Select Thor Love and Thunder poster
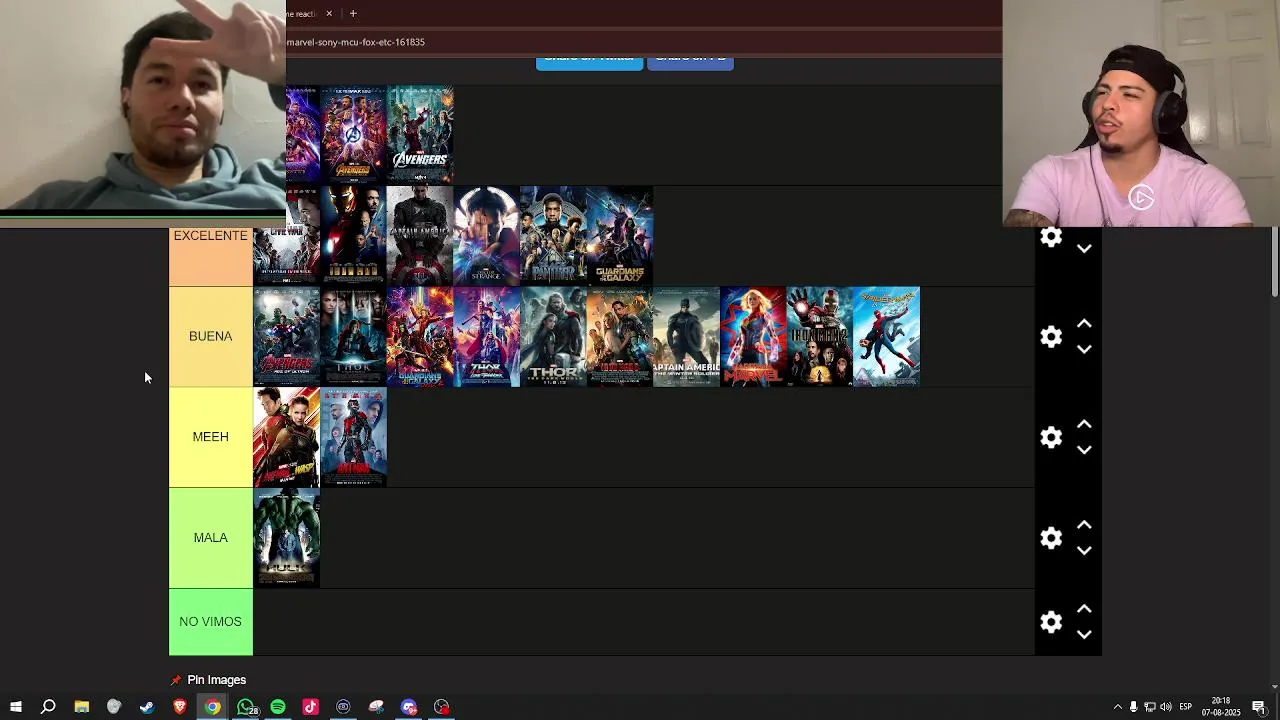 pos(487,337)
